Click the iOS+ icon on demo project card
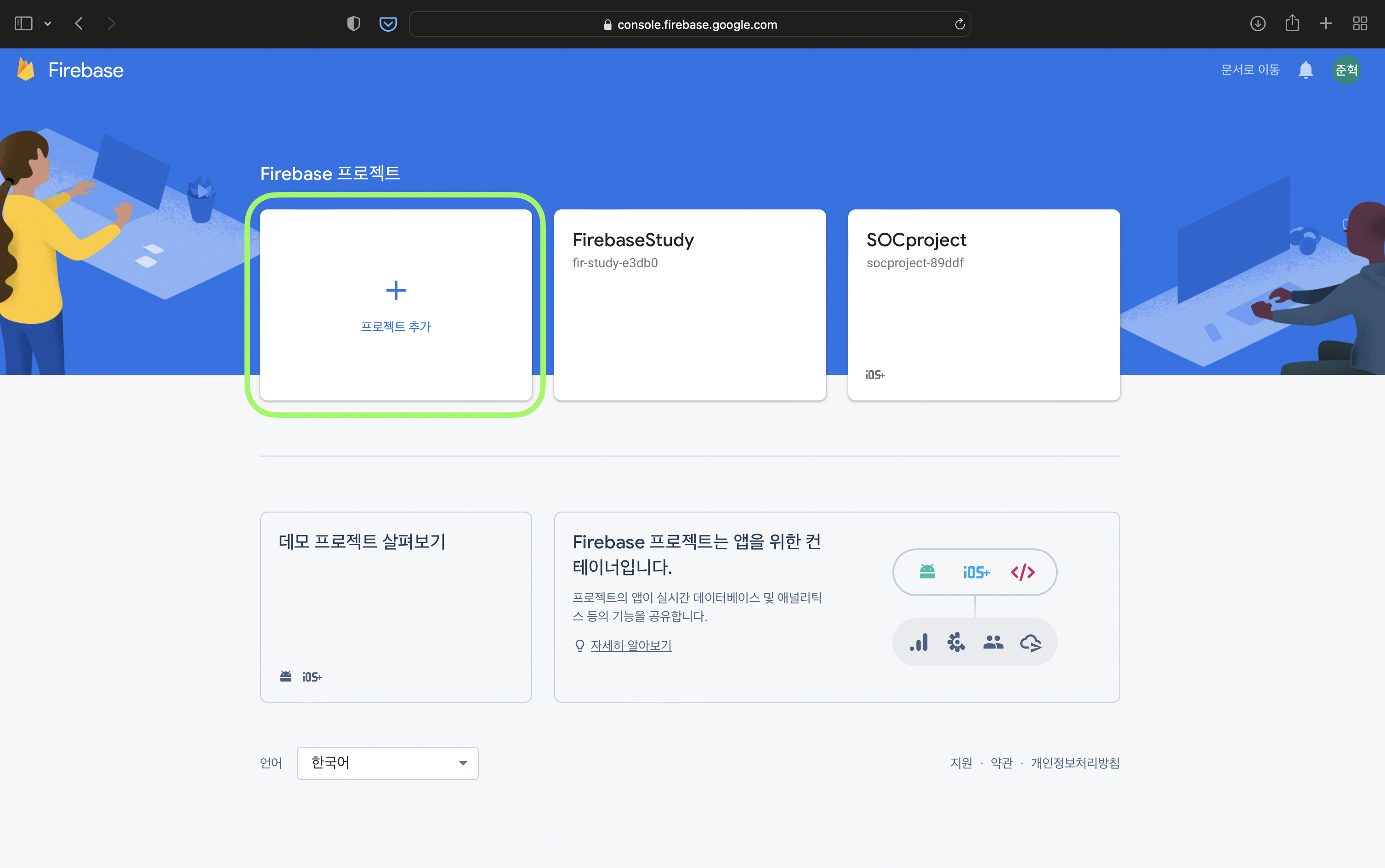Viewport: 1385px width, 868px height. pos(312,677)
